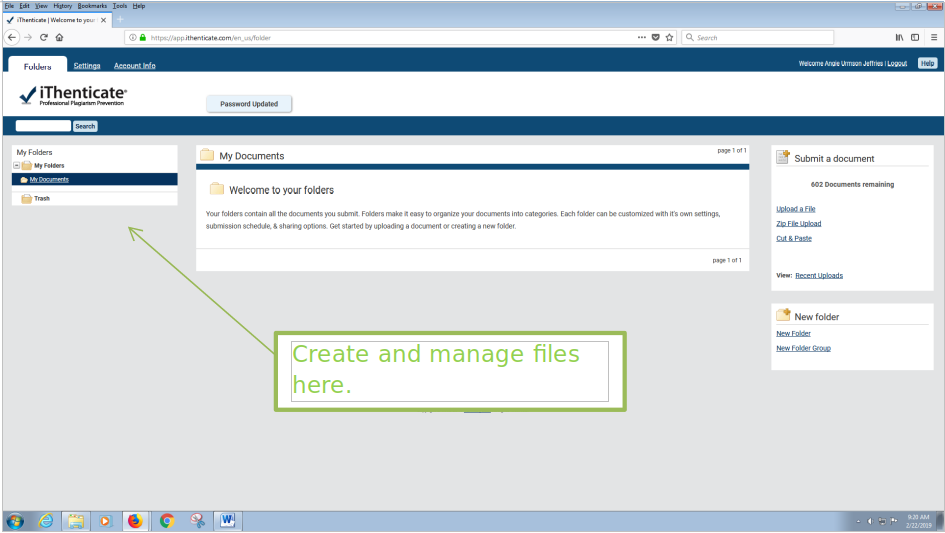Open the Trash folder icon
This screenshot has width=945, height=533.
pyautogui.click(x=26, y=199)
